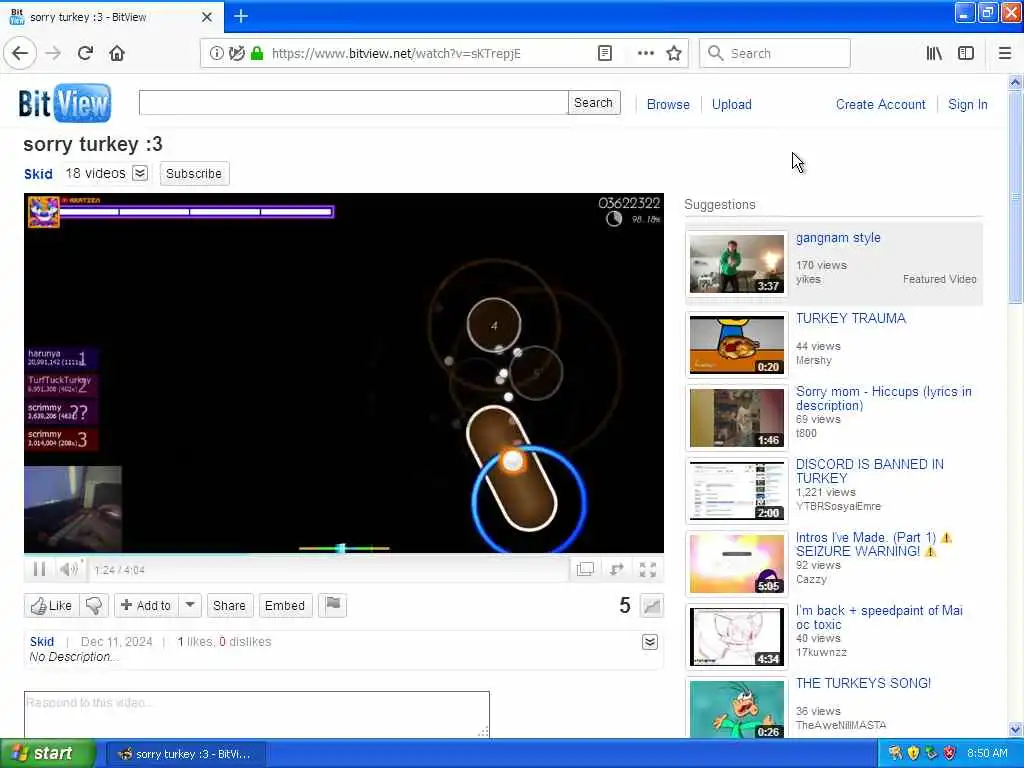Click the page scrollbar up arrow
The height and width of the screenshot is (768, 1024).
tap(1015, 82)
